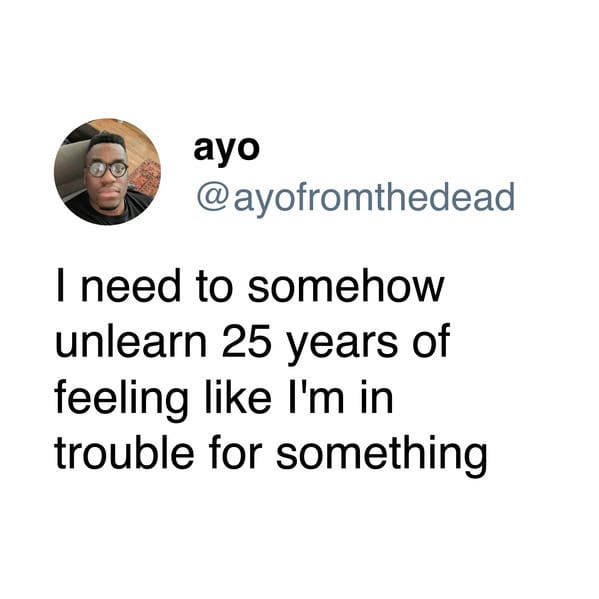Click the glasses in the profile picture

coord(107,169)
